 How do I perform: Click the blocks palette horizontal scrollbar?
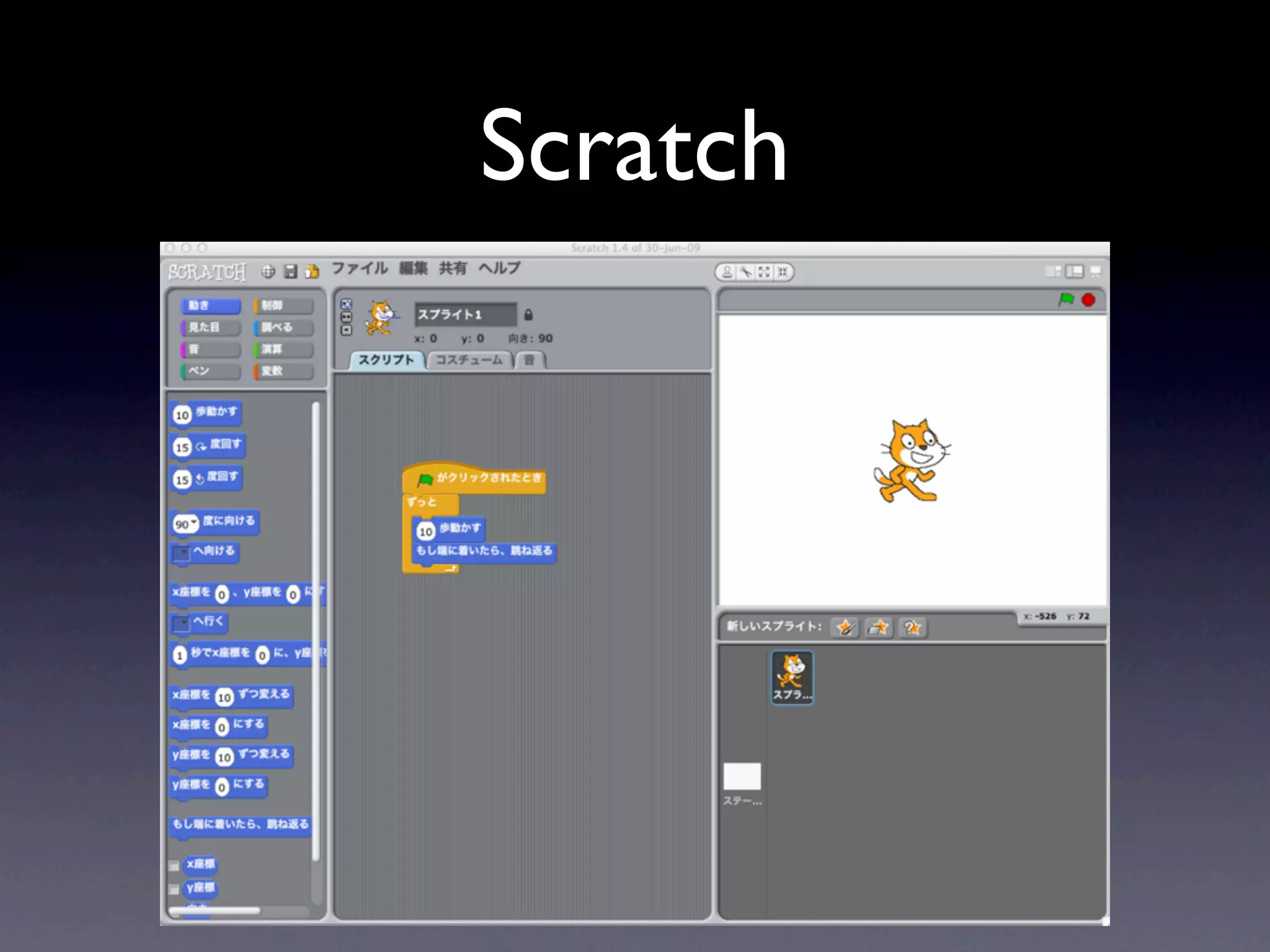[x=215, y=910]
